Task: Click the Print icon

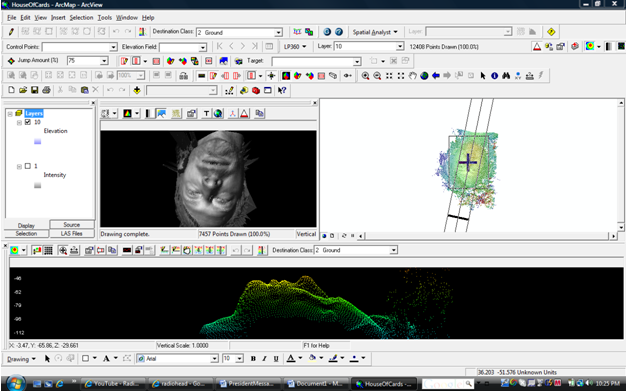Action: tap(46, 90)
